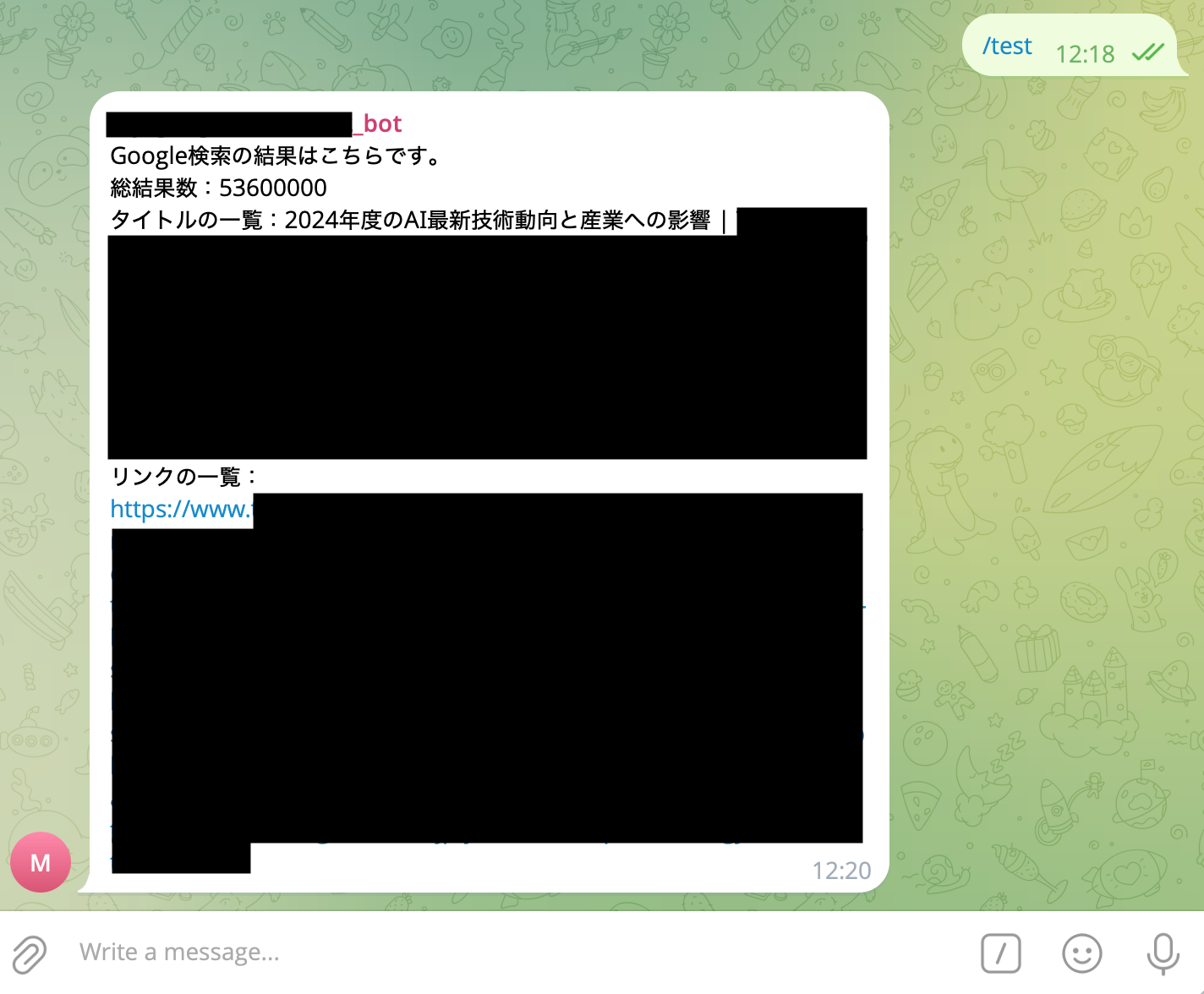This screenshot has height=994, width=1204.
Task: Click the 総結果数：53600000 line
Action: 218,188
